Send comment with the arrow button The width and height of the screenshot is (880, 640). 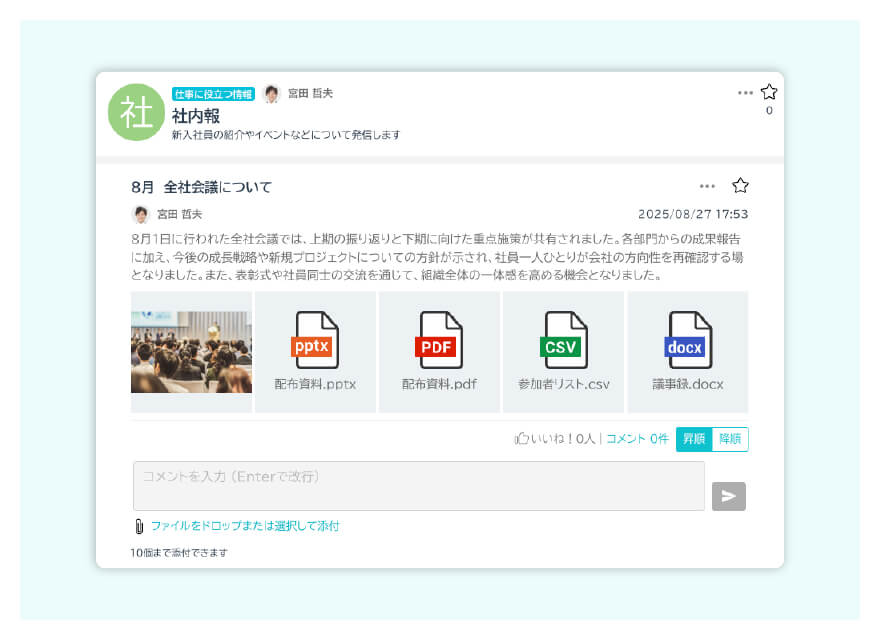[x=728, y=496]
